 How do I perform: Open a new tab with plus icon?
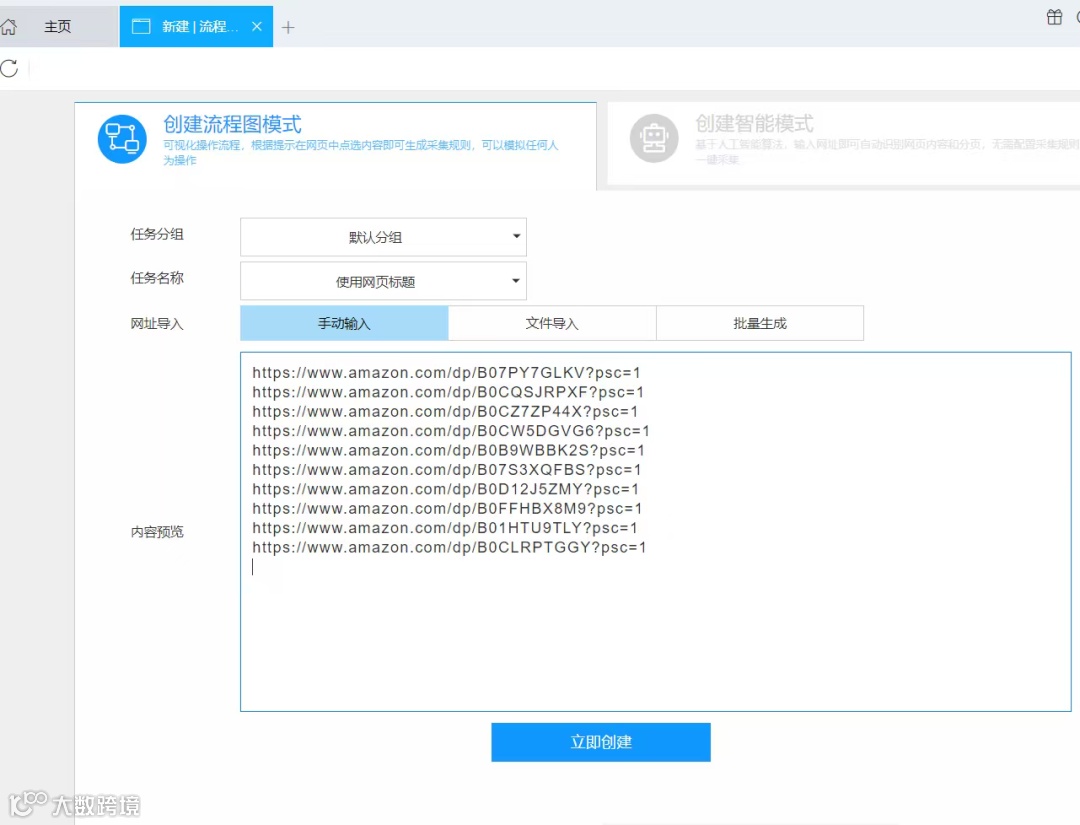pos(288,28)
